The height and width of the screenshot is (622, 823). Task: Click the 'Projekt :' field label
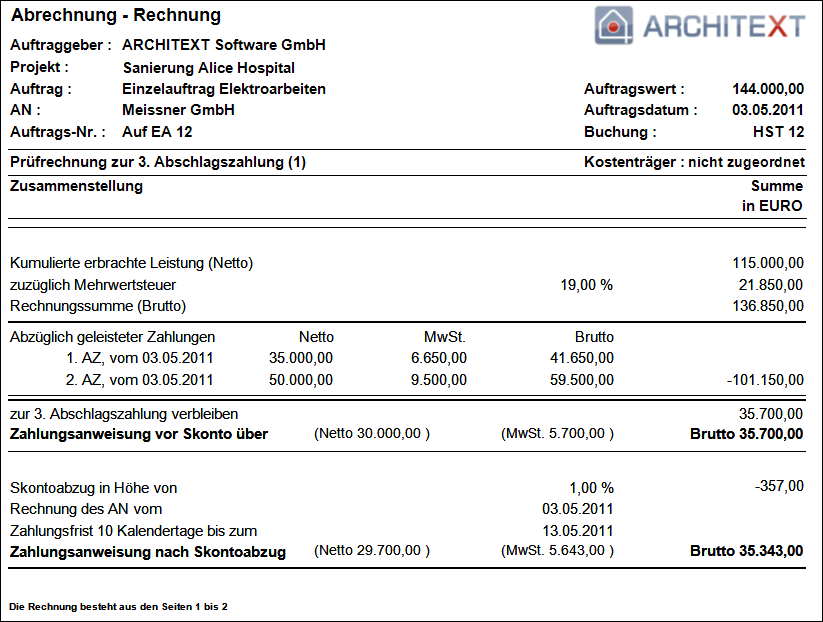[x=39, y=67]
